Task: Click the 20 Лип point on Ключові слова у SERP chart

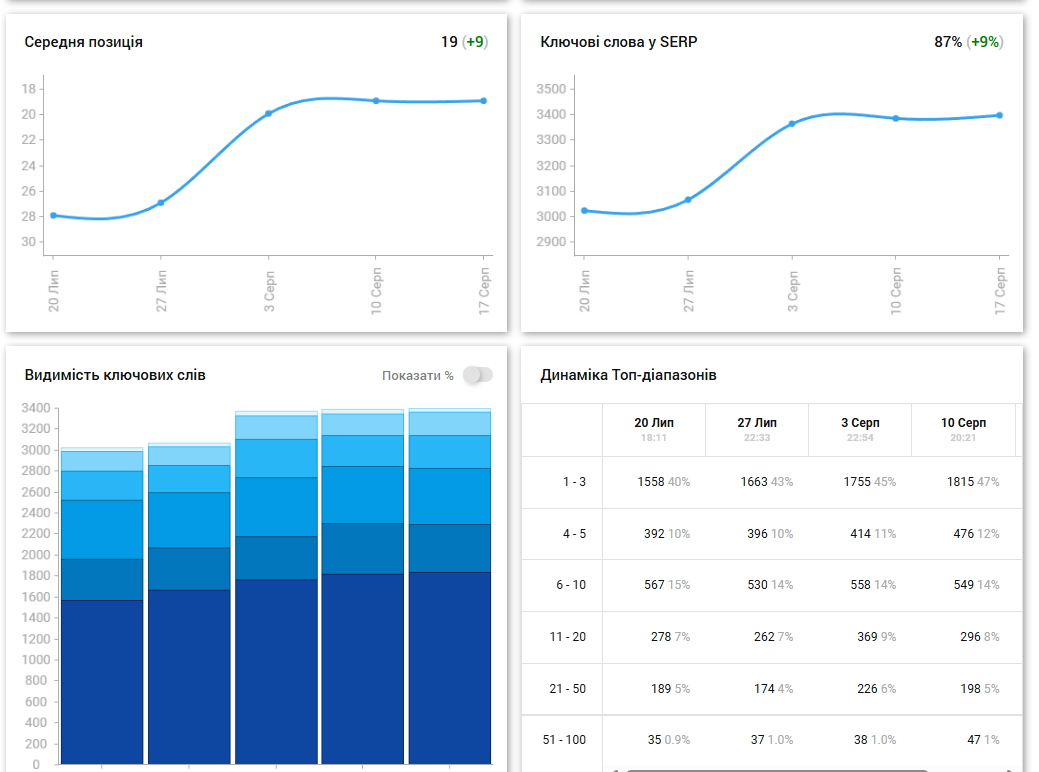Action: click(584, 211)
